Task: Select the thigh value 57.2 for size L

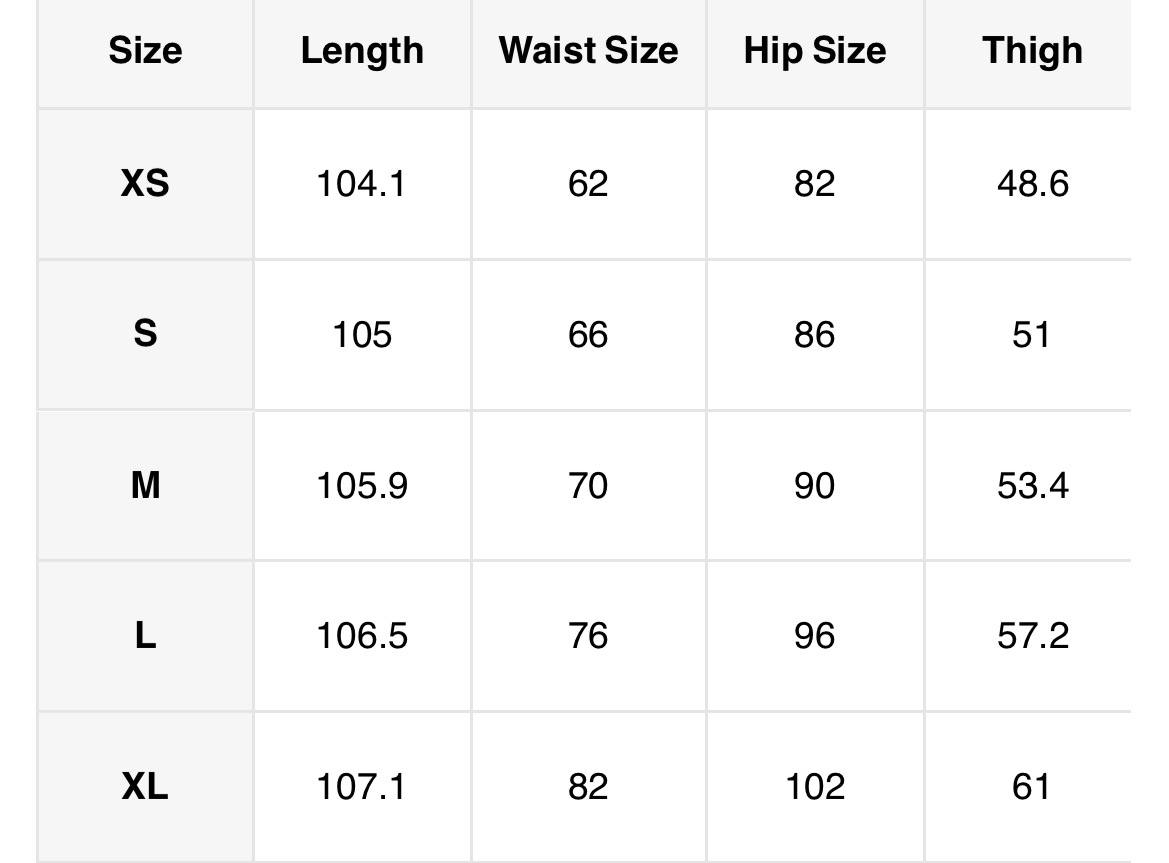Action: click(x=1032, y=636)
